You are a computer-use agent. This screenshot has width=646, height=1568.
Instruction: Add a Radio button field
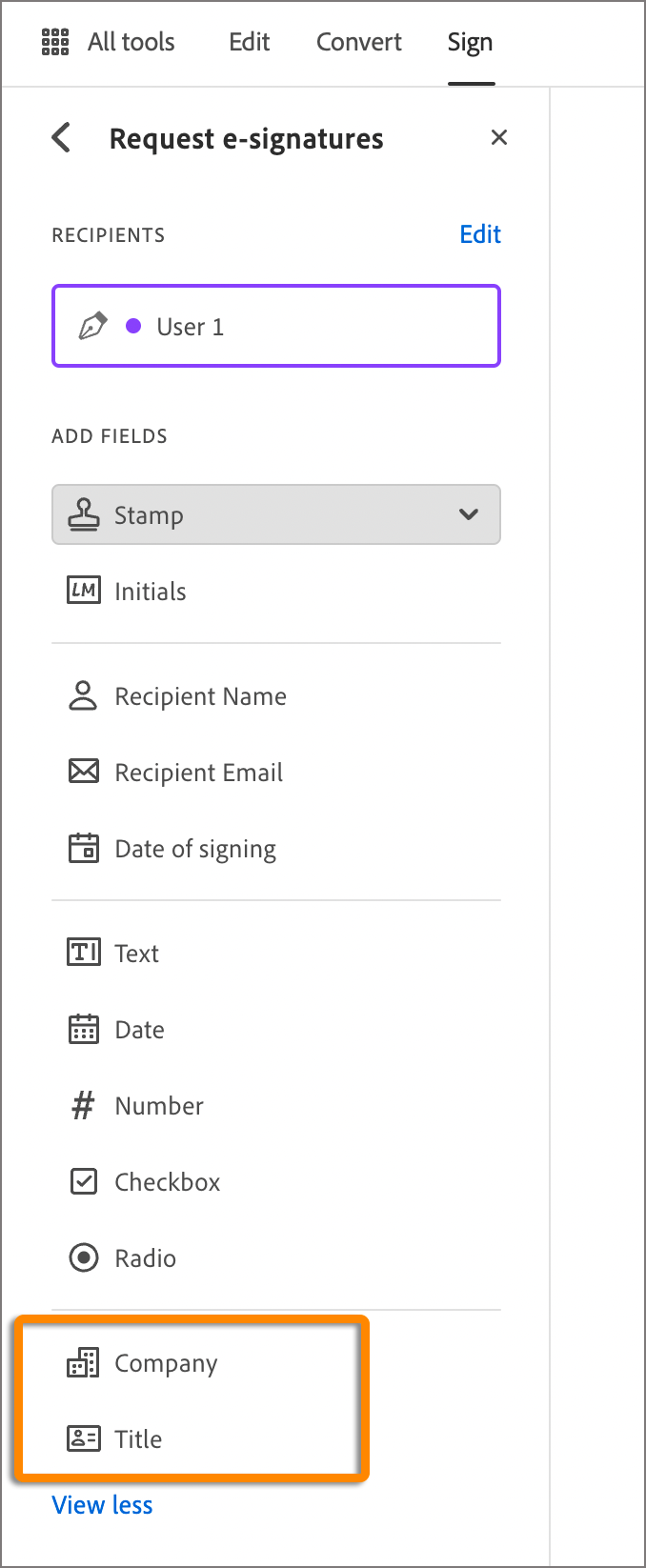click(145, 1258)
